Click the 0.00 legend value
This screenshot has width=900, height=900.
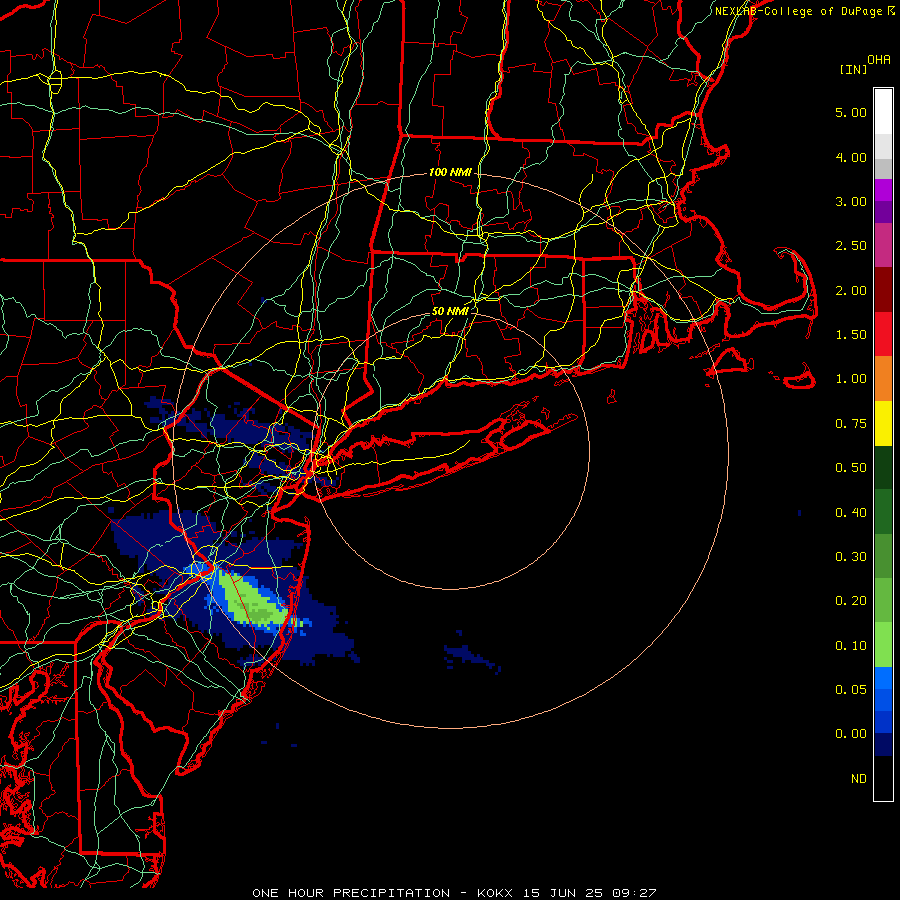click(x=851, y=734)
